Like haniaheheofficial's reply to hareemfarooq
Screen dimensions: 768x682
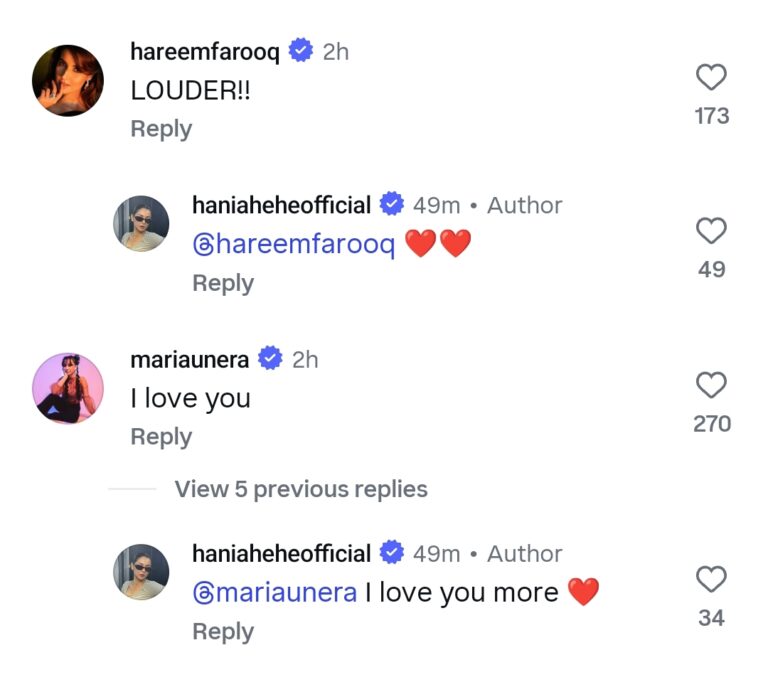point(711,232)
